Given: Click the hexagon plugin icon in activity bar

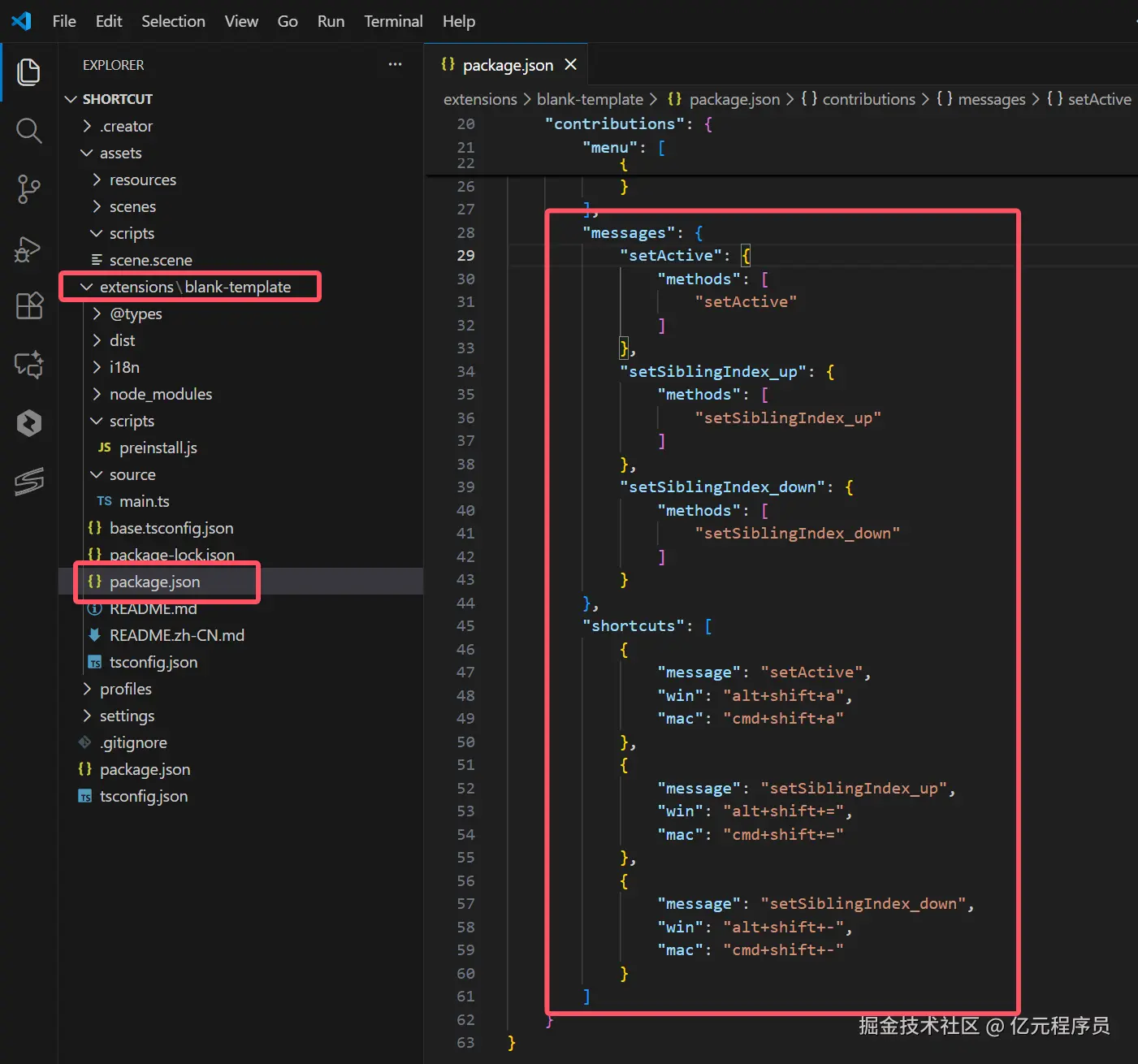Looking at the screenshot, I should (x=28, y=423).
